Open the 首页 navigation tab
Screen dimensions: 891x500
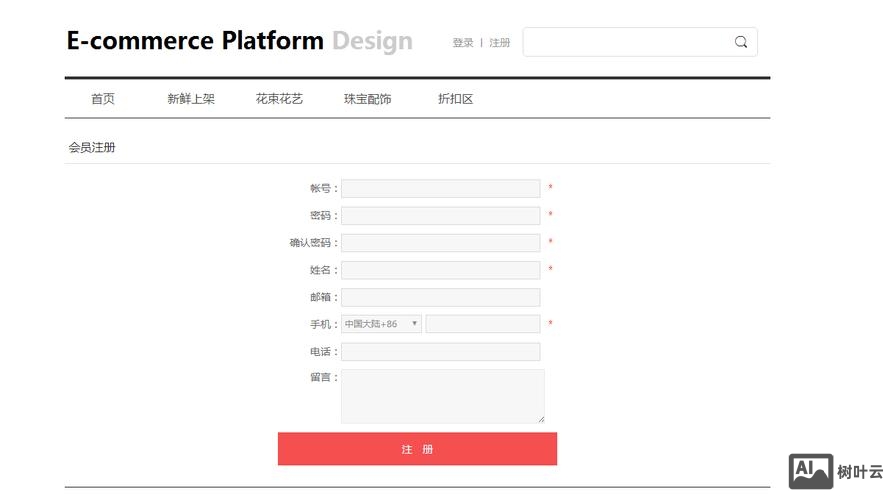(103, 99)
